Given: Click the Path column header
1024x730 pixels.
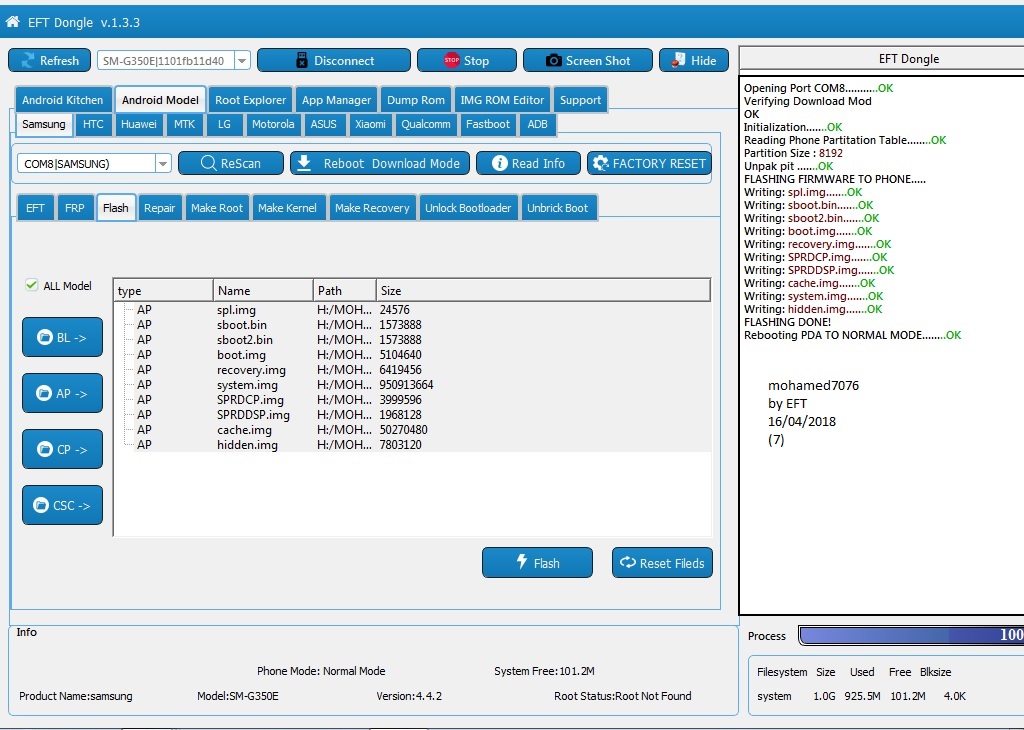Looking at the screenshot, I should pos(345,291).
